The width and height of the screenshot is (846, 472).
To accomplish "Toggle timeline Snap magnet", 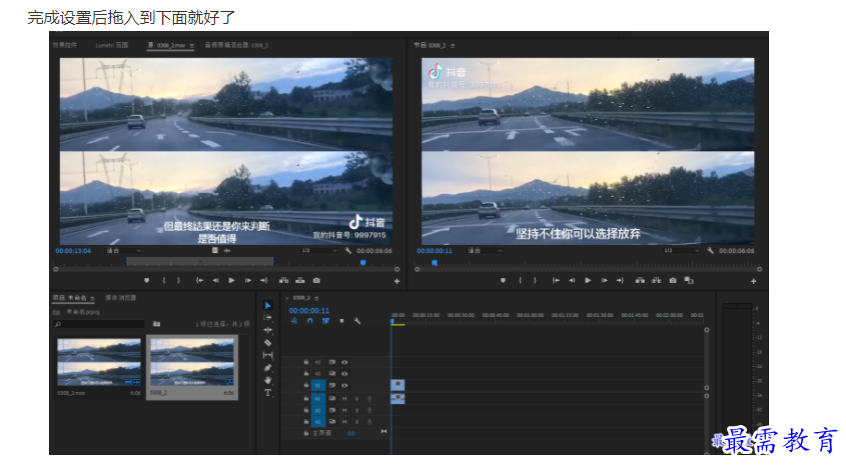I will [x=310, y=321].
